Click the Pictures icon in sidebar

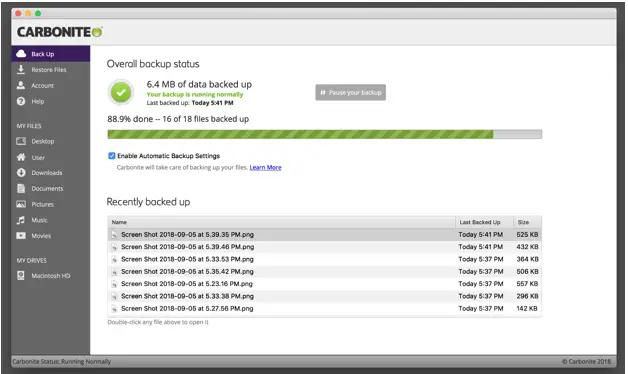tap(21, 204)
